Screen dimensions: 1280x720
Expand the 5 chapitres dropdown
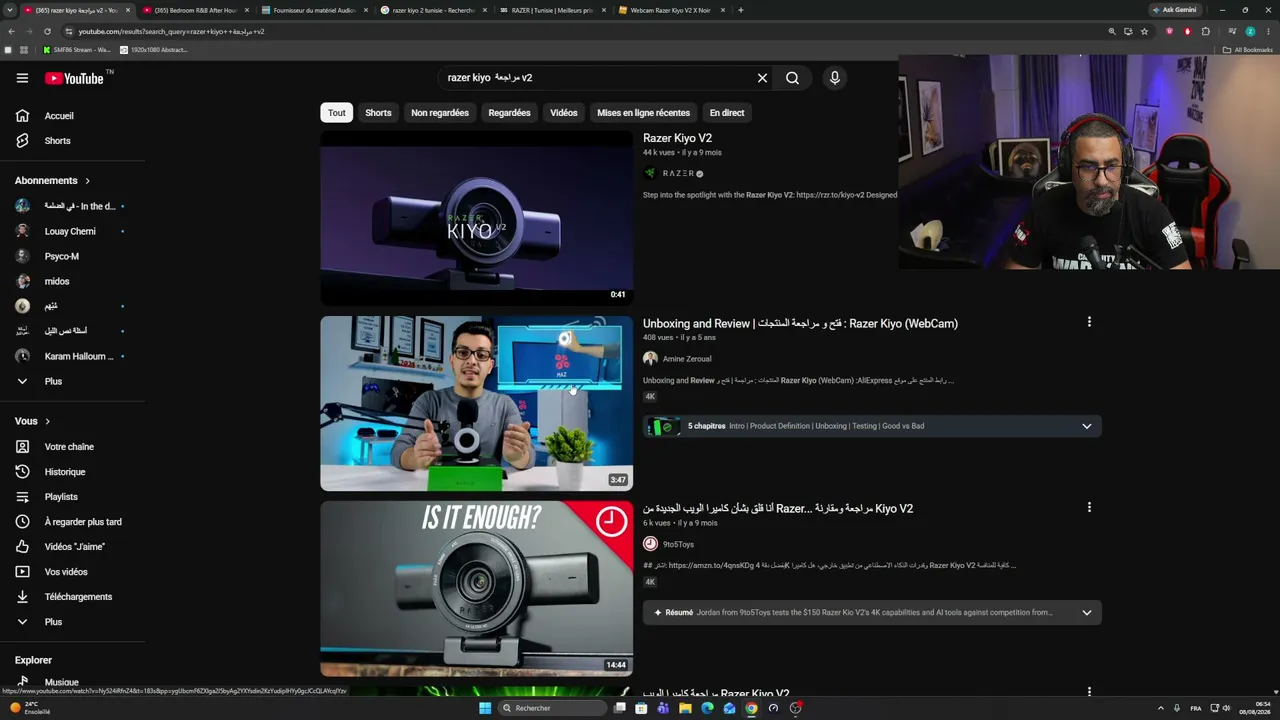(x=1087, y=426)
